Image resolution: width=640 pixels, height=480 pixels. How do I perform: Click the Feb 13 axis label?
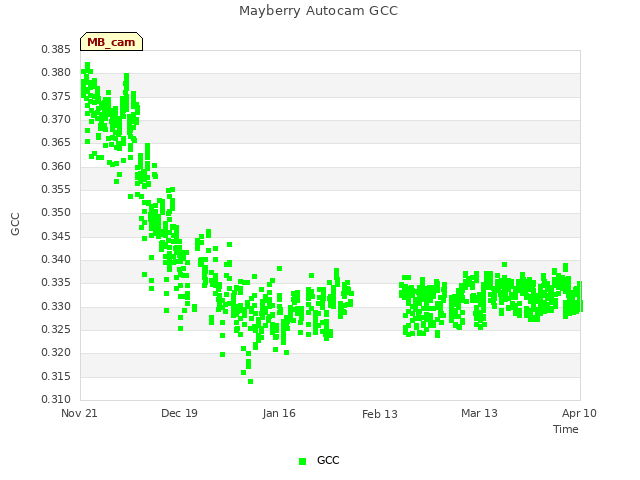(x=380, y=414)
